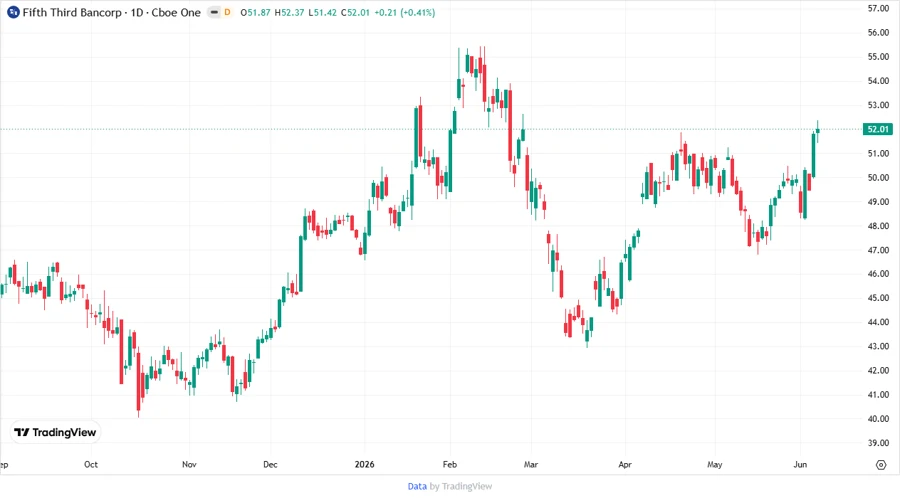
Task: Click the 2026 label on time axis
Action: click(364, 464)
